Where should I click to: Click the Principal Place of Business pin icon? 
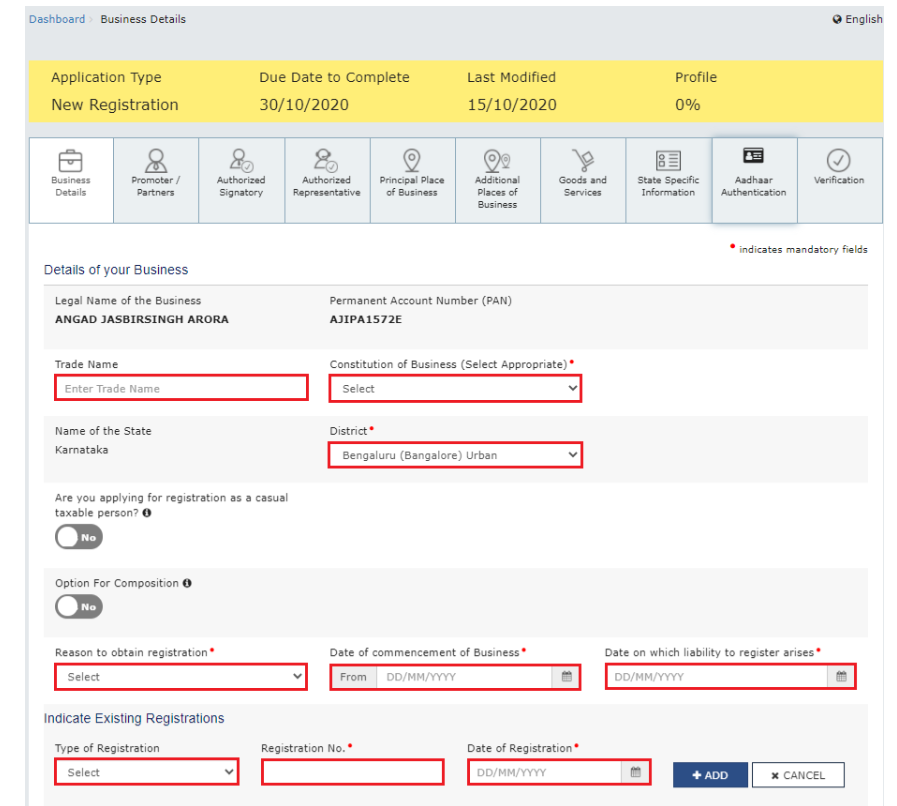pyautogui.click(x=412, y=160)
